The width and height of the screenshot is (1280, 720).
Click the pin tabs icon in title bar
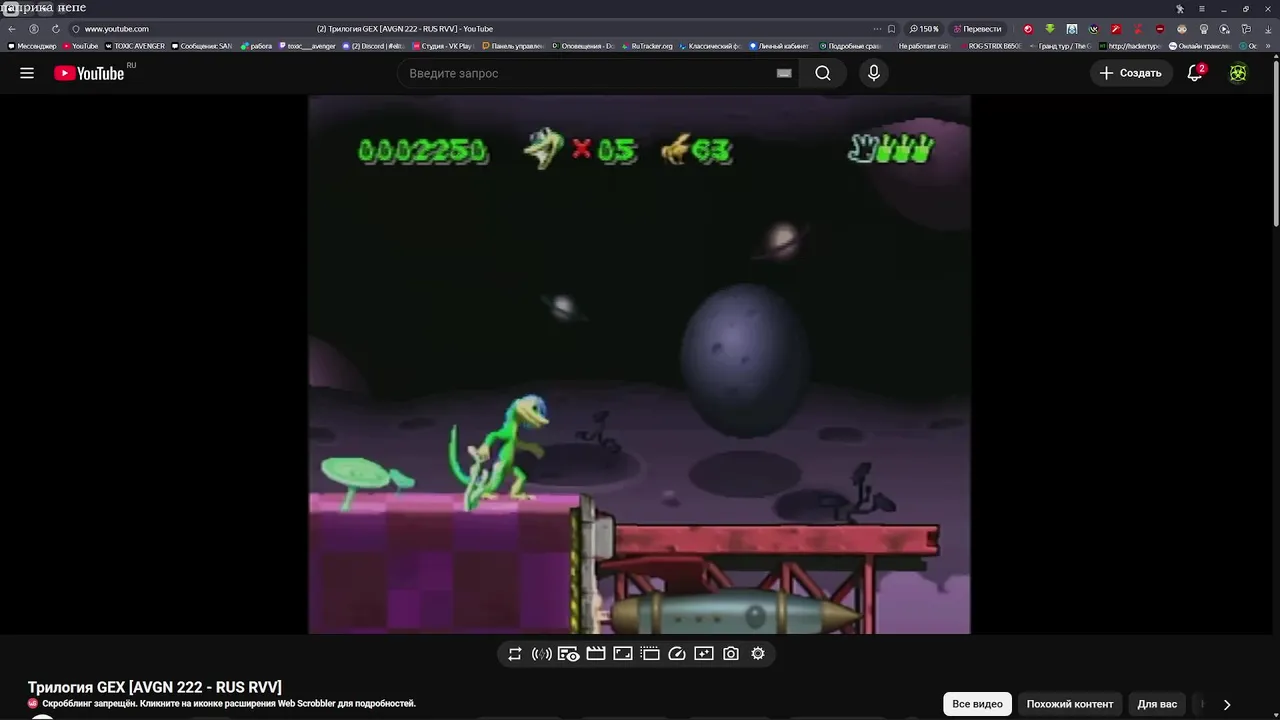[x=1180, y=9]
